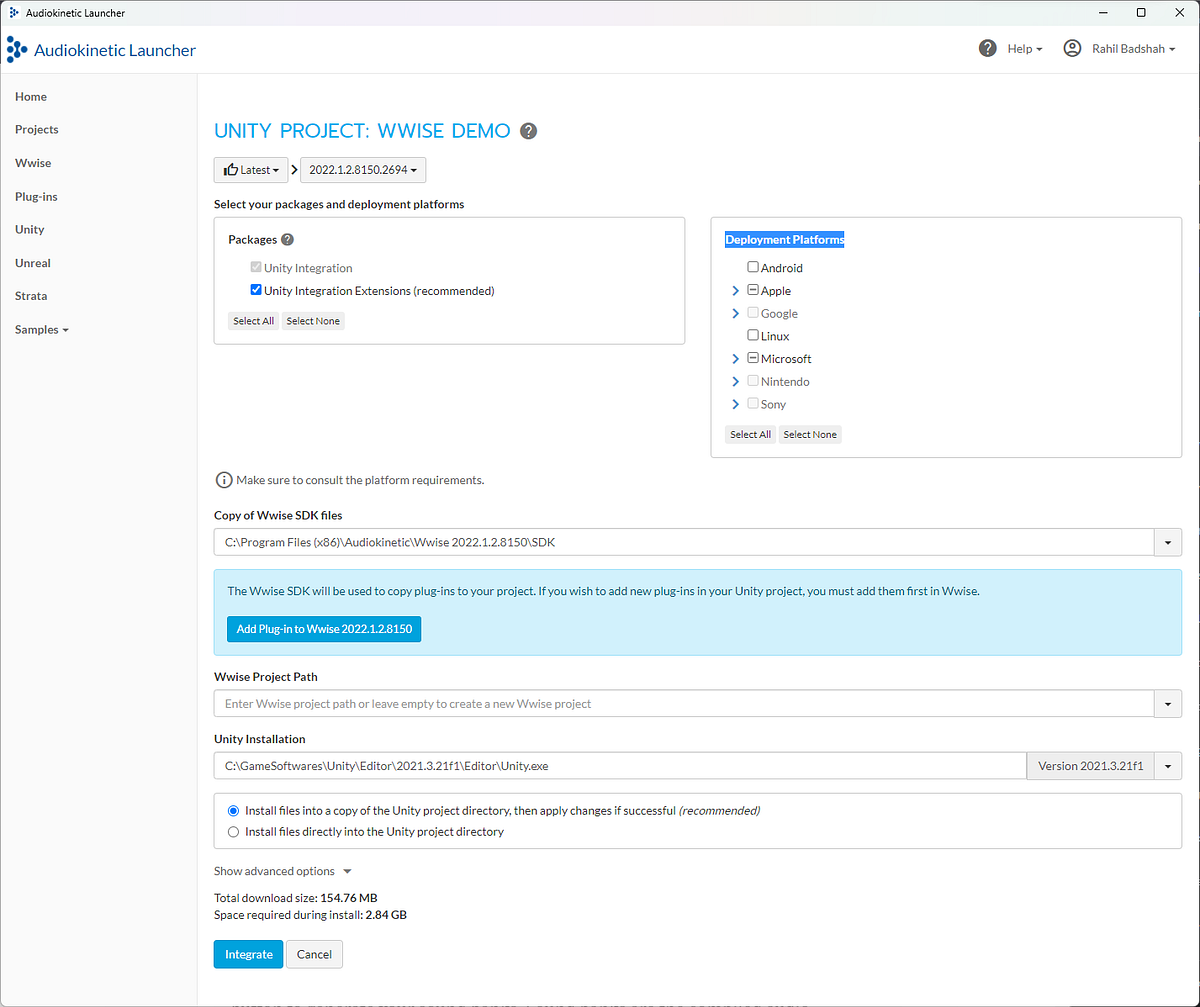This screenshot has height=1007, width=1200.
Task: Click Add Plug-in to Wwise 2022.1.2.8150
Action: coord(323,629)
